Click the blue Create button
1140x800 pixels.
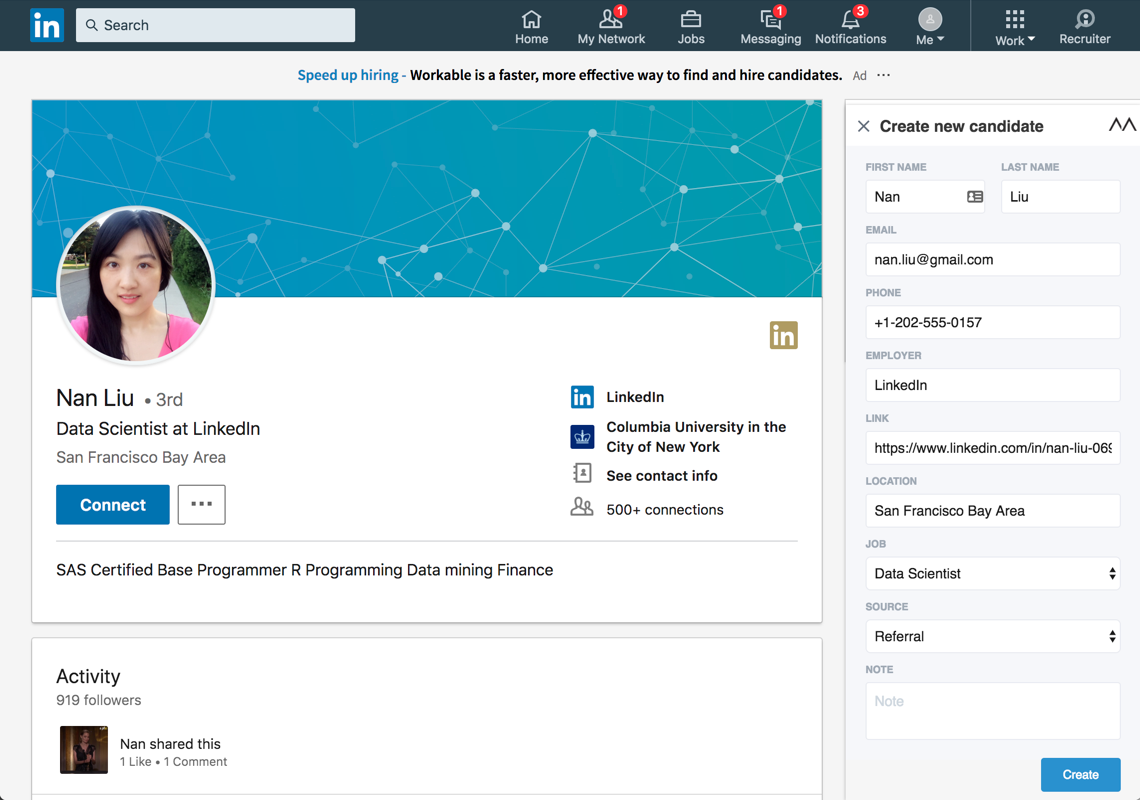[1080, 775]
